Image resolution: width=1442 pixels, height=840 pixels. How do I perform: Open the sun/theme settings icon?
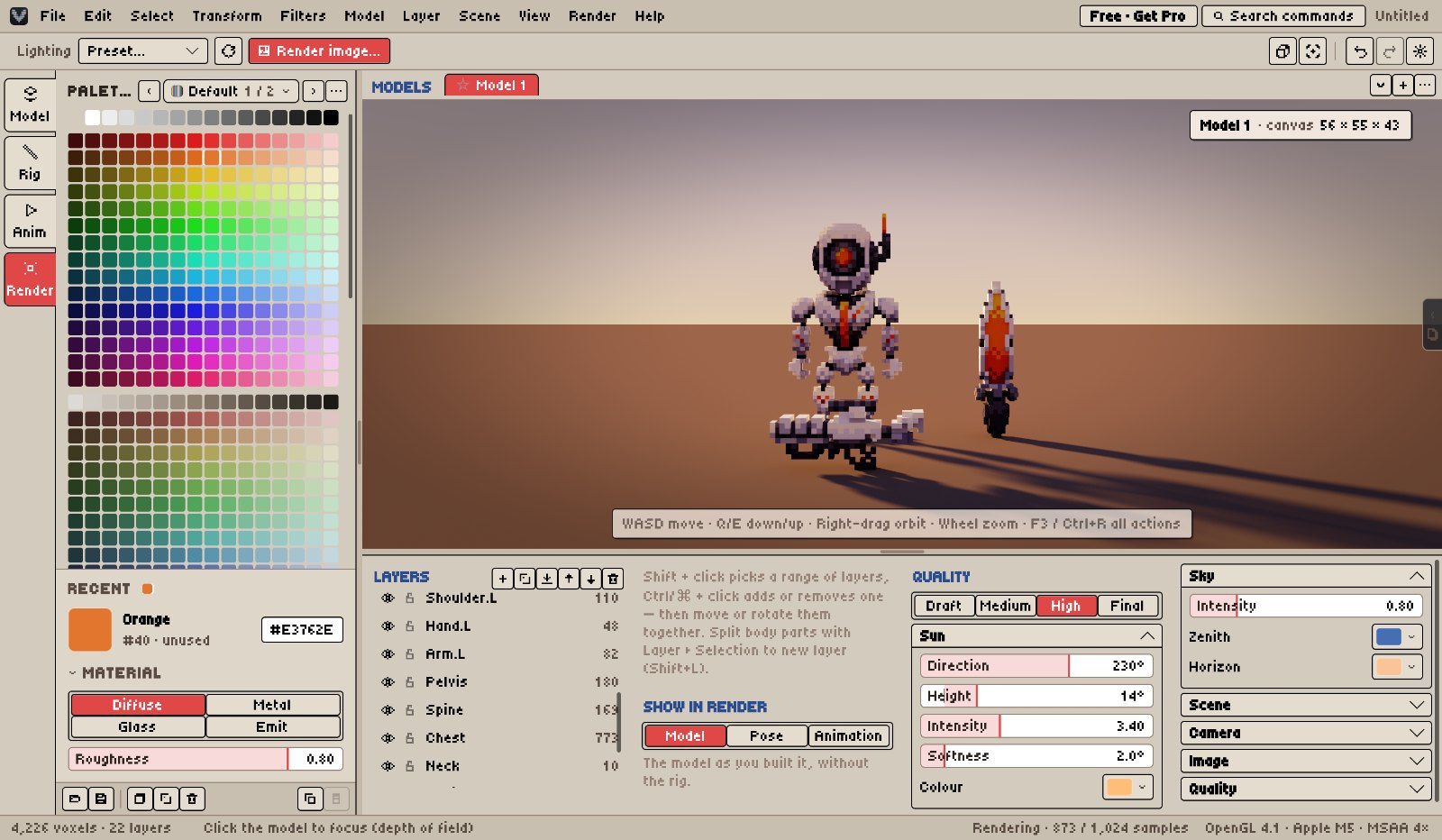[x=1420, y=51]
